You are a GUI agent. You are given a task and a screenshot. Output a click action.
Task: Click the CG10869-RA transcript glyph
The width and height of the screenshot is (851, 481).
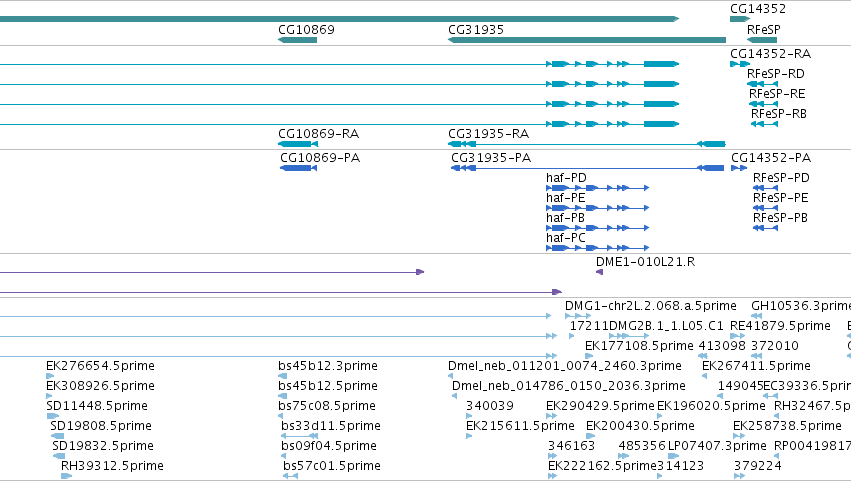click(x=297, y=144)
